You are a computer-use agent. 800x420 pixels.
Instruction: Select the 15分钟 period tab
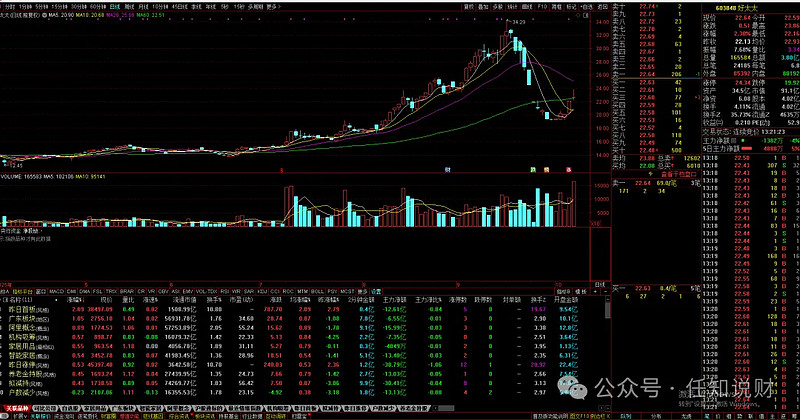(x=59, y=7)
